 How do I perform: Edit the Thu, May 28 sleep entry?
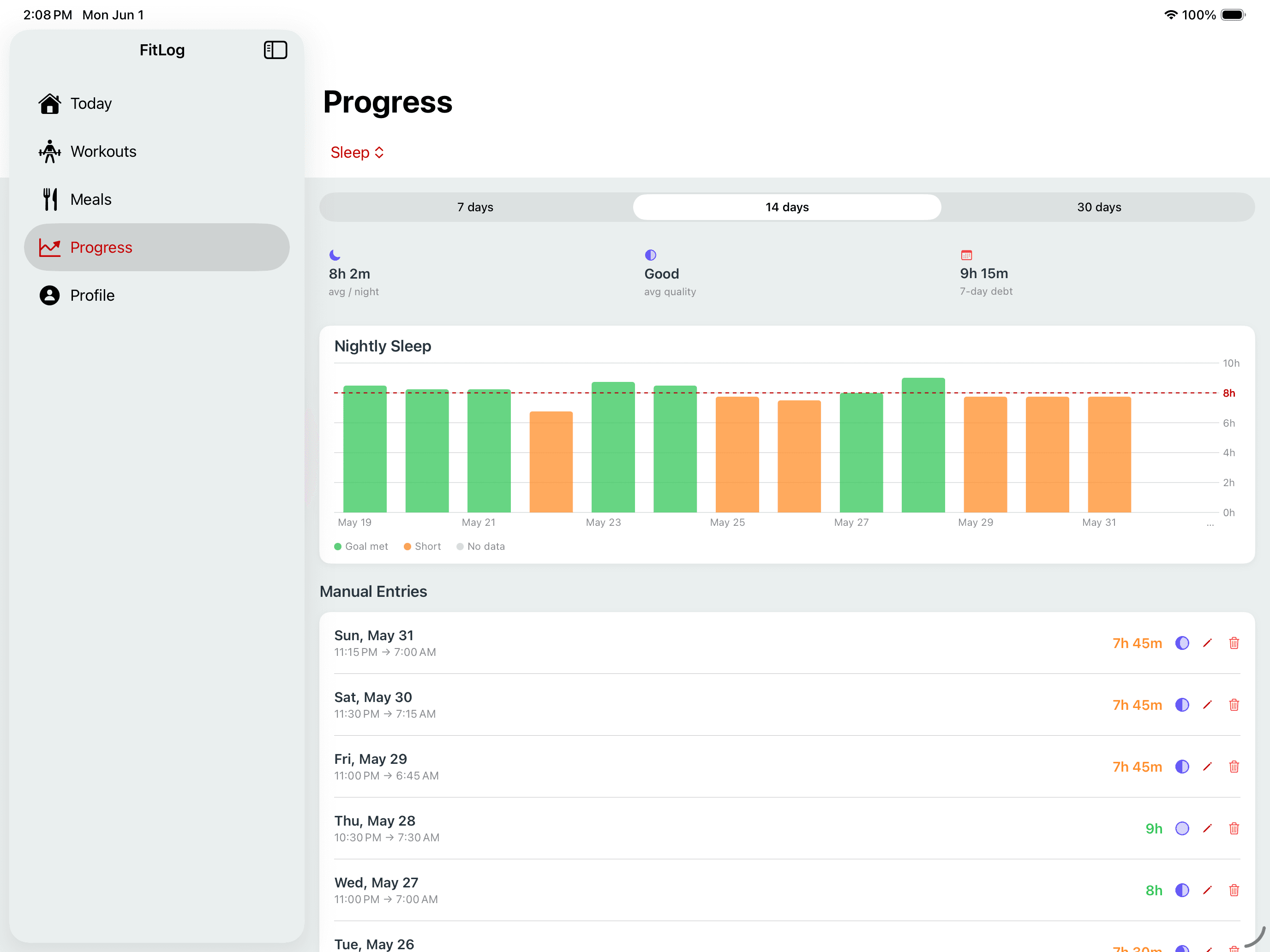(1207, 828)
